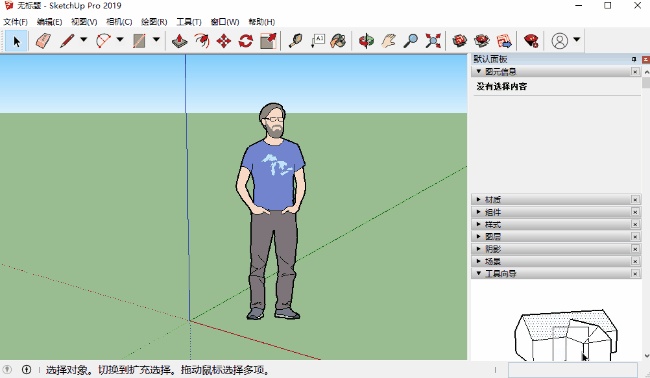Image resolution: width=650 pixels, height=378 pixels.
Task: Expand the 阴影 panel
Action: coord(479,249)
